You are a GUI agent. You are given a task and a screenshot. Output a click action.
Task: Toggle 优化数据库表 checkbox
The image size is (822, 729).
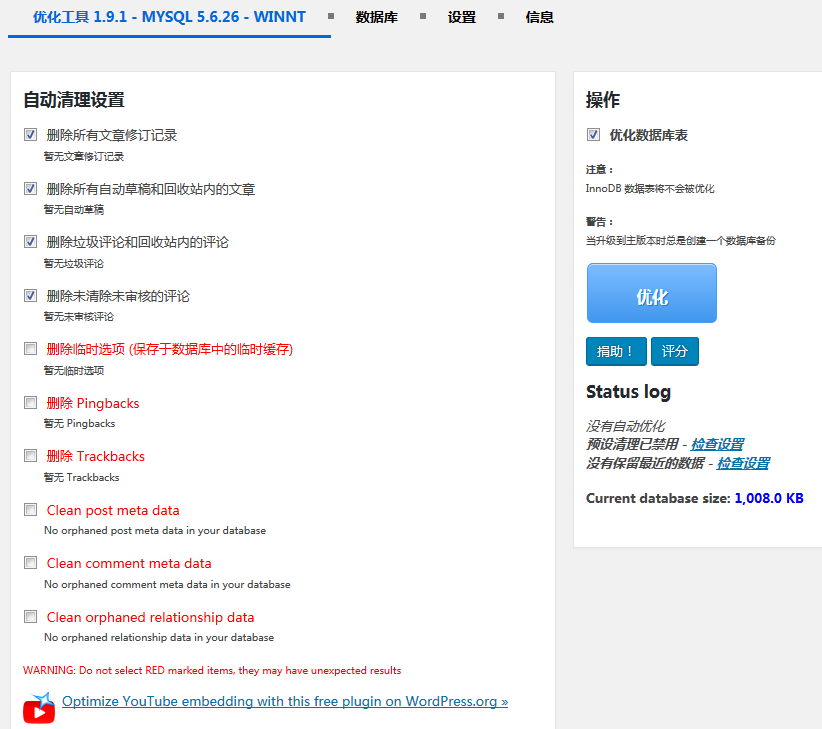tap(594, 135)
